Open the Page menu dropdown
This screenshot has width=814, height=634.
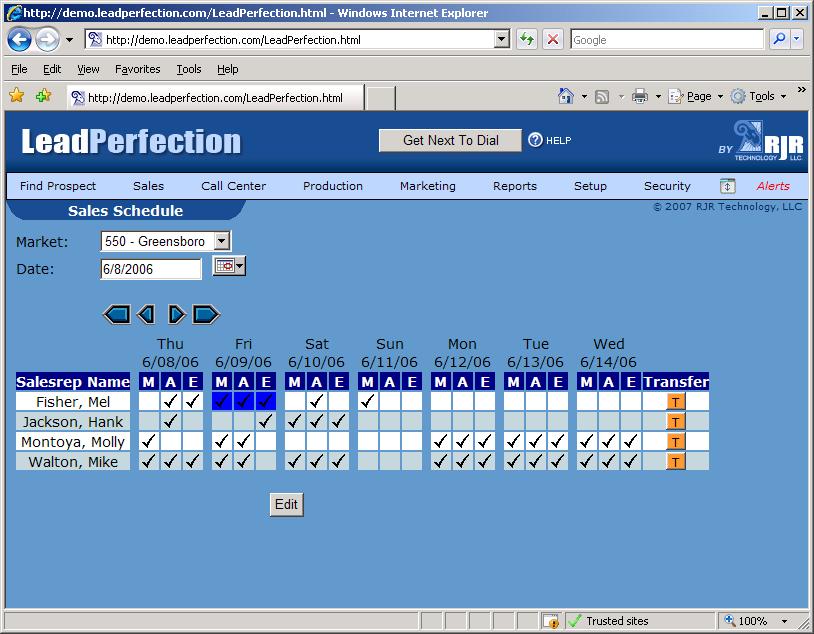point(696,97)
